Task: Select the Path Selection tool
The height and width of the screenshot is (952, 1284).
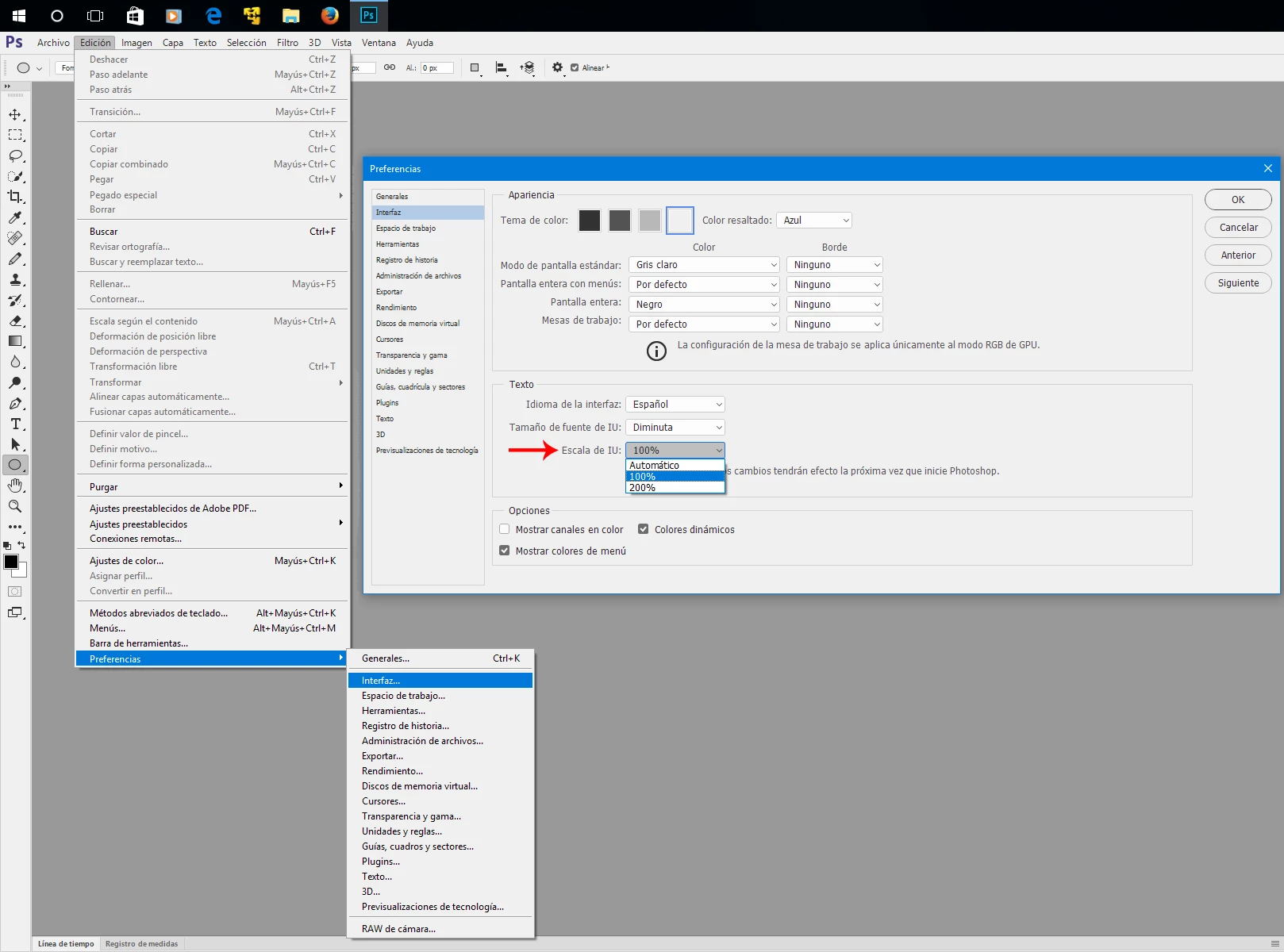Action: pyautogui.click(x=15, y=444)
